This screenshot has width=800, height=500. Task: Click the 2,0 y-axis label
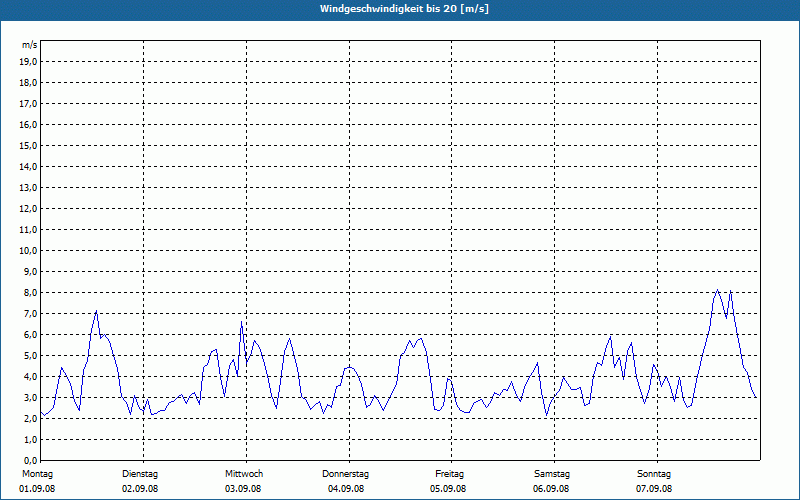click(30, 419)
